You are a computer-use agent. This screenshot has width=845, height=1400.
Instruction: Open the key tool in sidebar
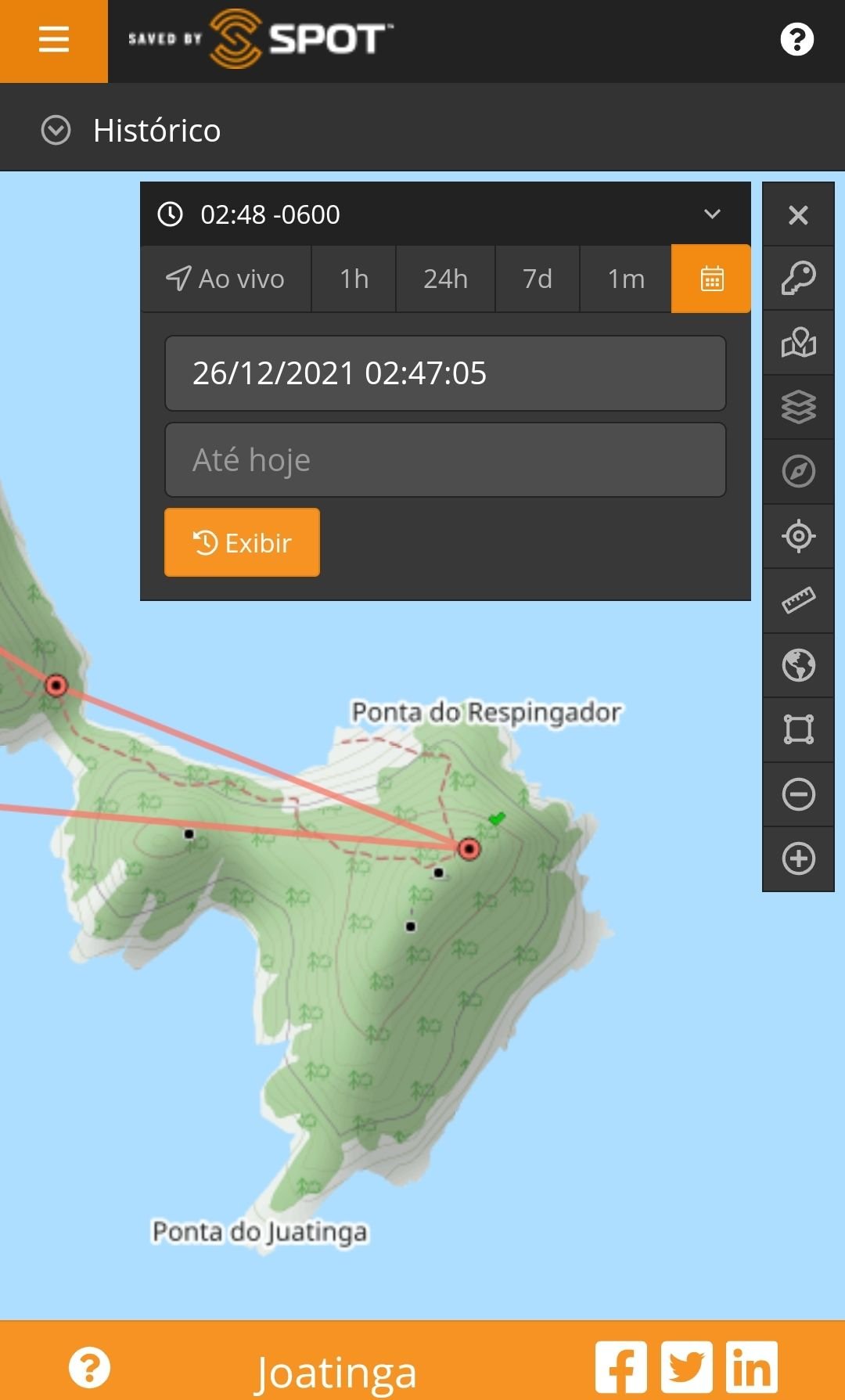pyautogui.click(x=798, y=279)
